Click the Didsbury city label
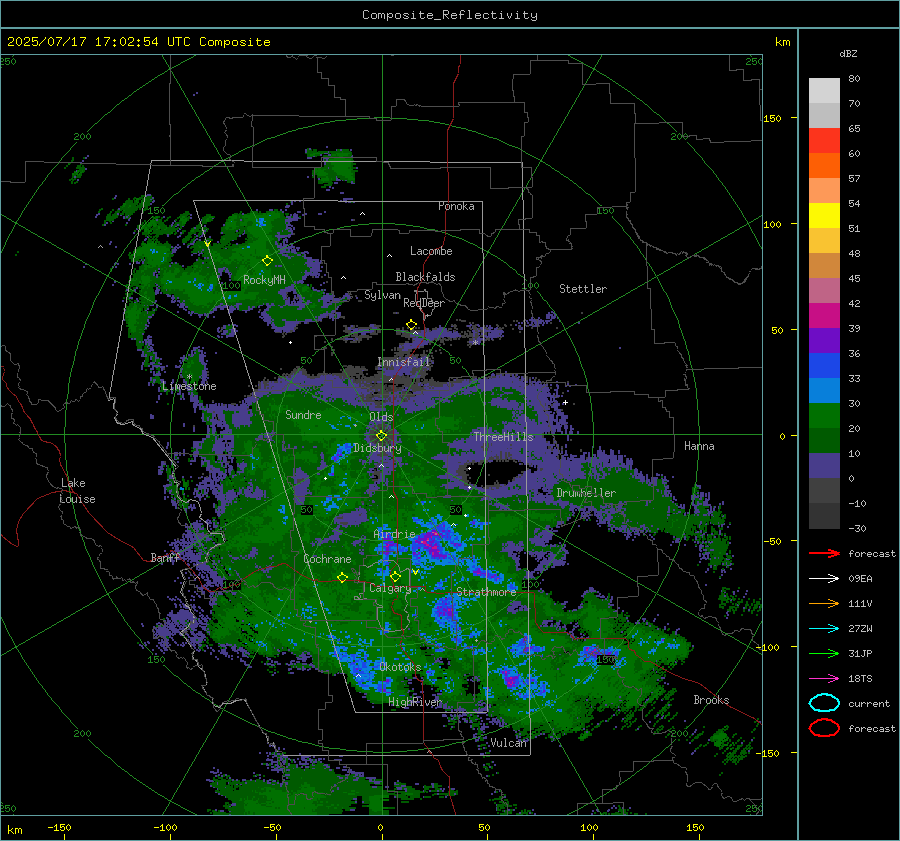This screenshot has width=900, height=841. coord(377,448)
